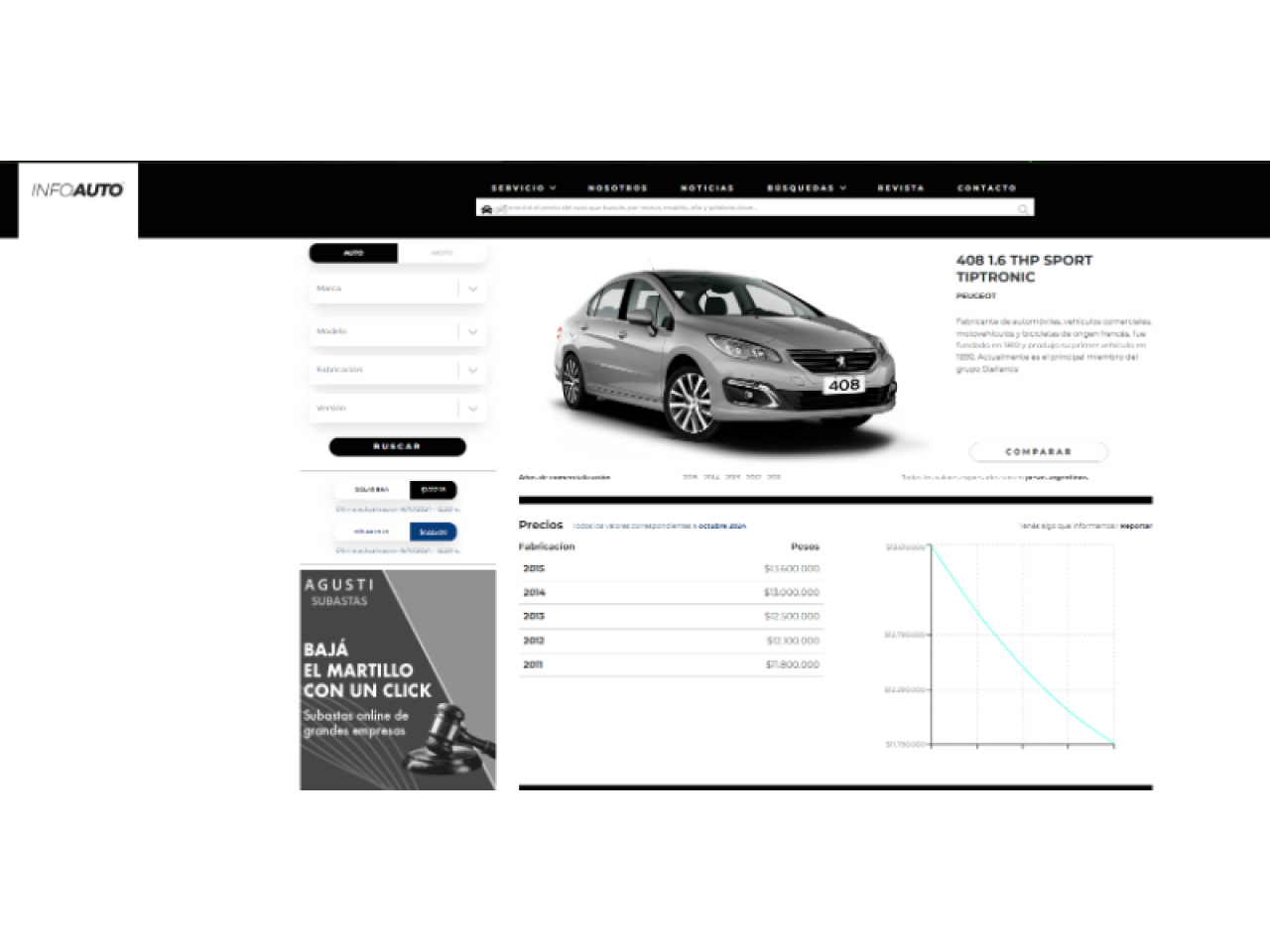Select the Auto toggle tab
Image resolution: width=1270 pixels, height=952 pixels.
pyautogui.click(x=353, y=253)
